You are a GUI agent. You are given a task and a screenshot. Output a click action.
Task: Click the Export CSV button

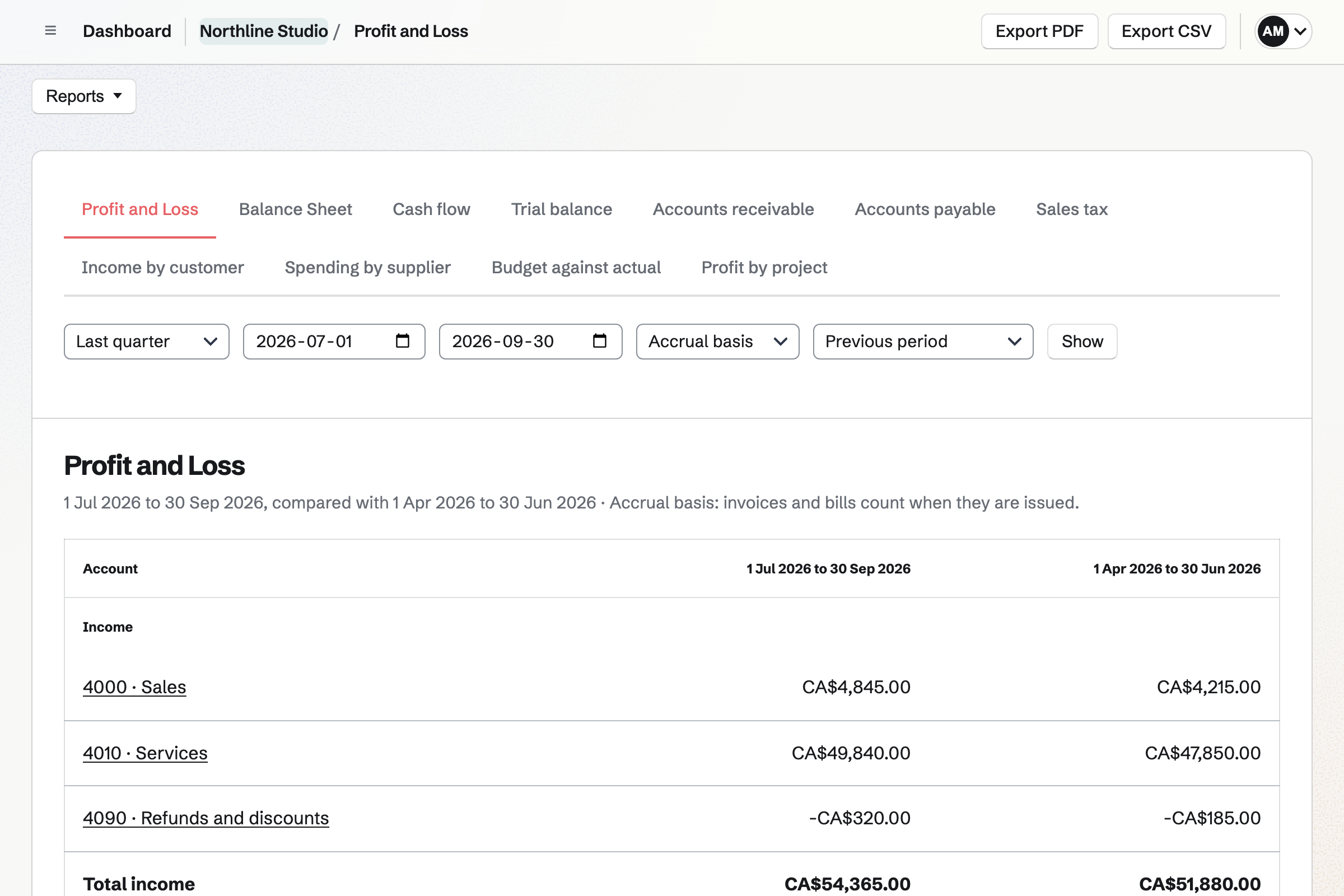click(1166, 31)
